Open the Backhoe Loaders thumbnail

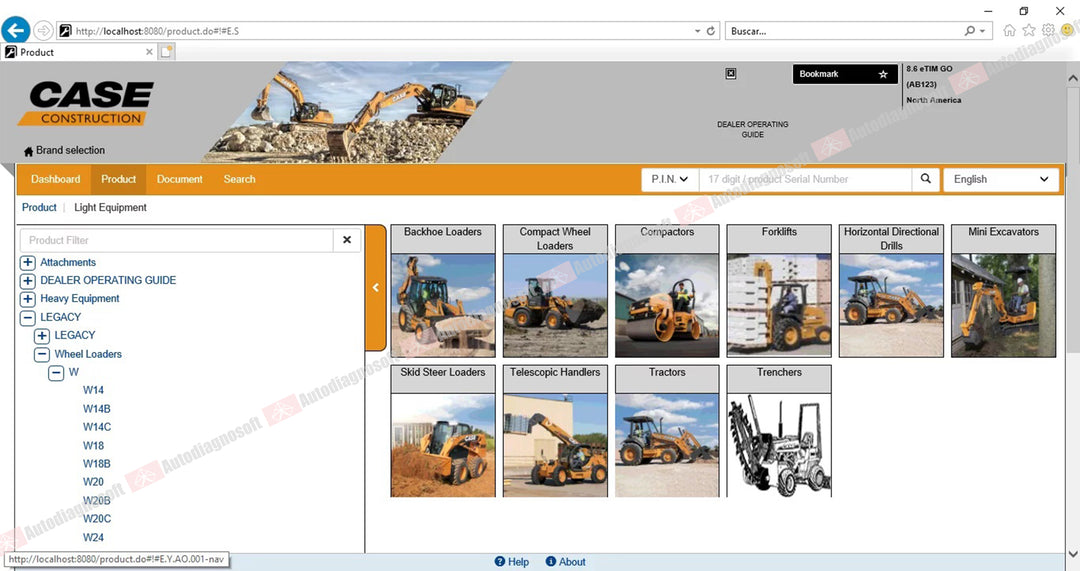point(443,291)
